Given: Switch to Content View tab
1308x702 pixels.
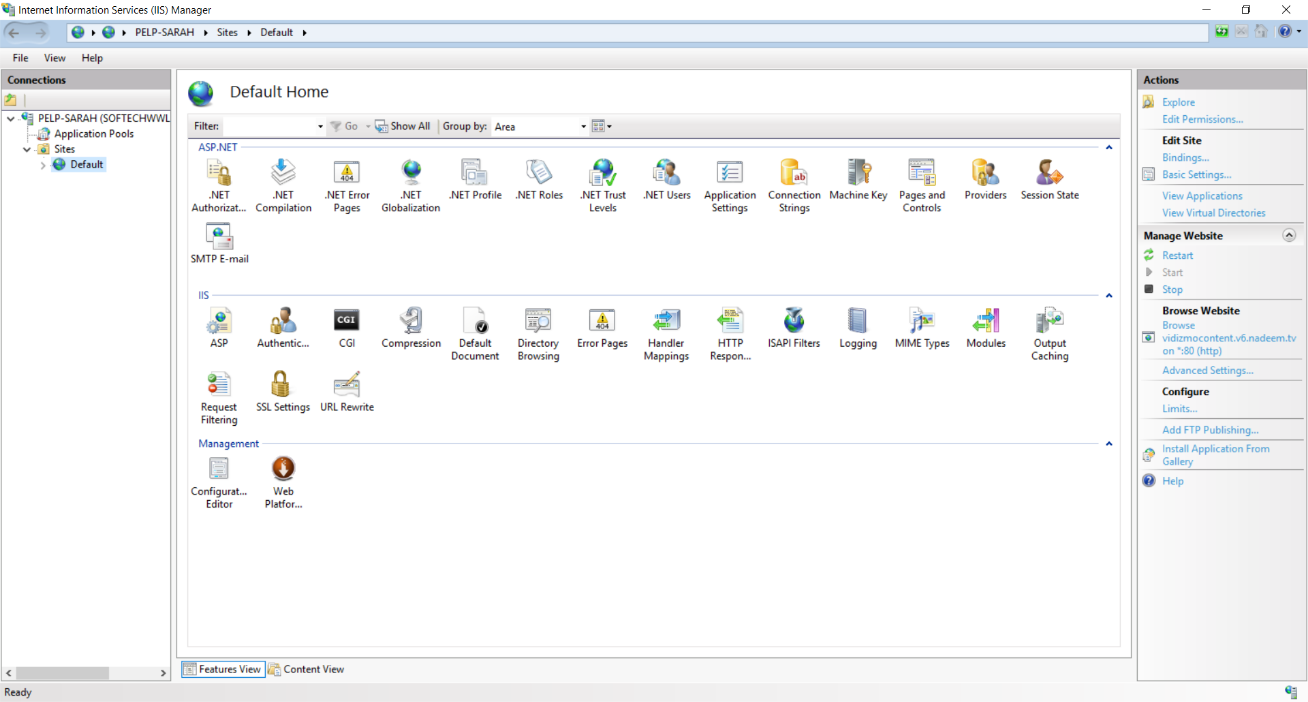Looking at the screenshot, I should [306, 669].
